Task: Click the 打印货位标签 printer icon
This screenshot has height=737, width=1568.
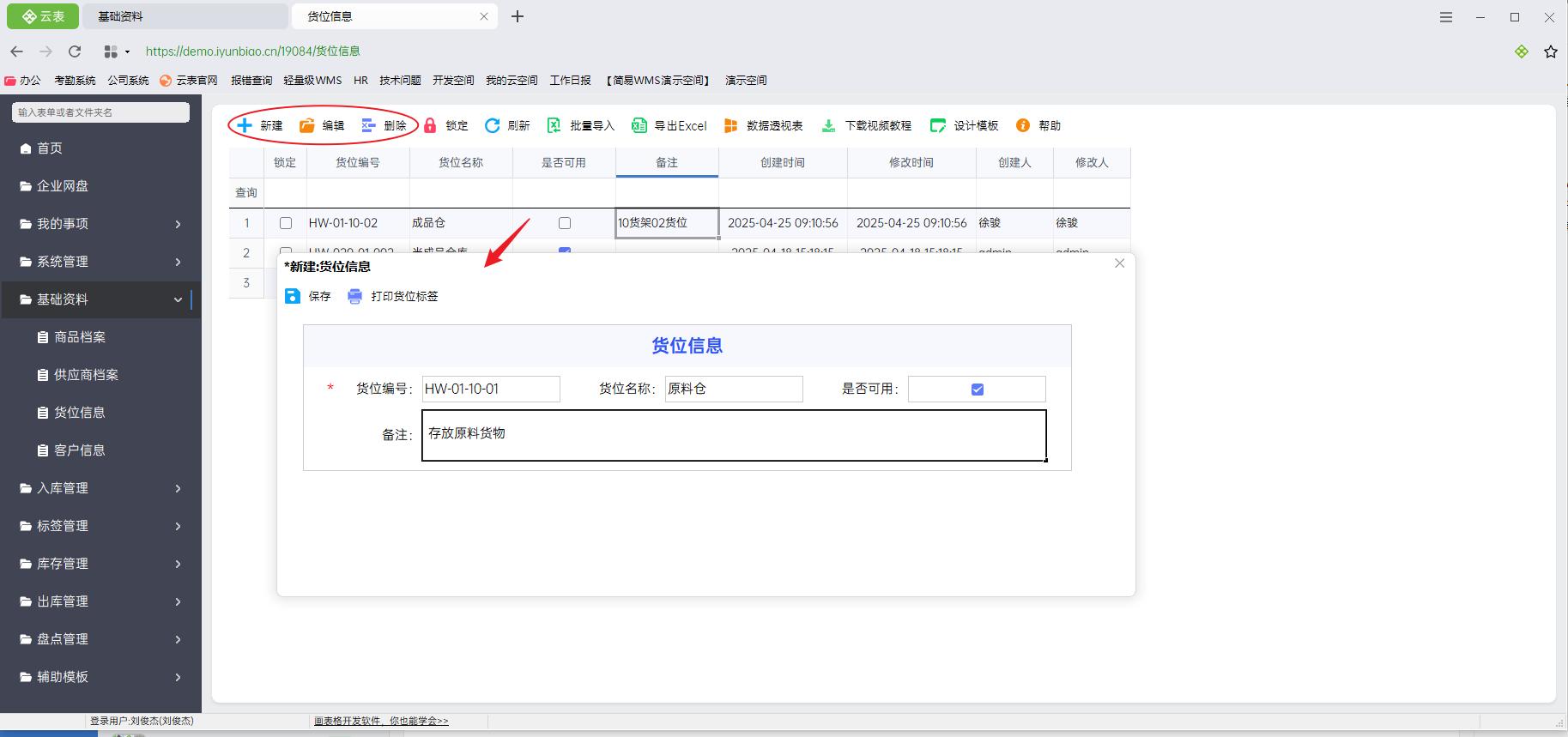Action: coord(355,296)
